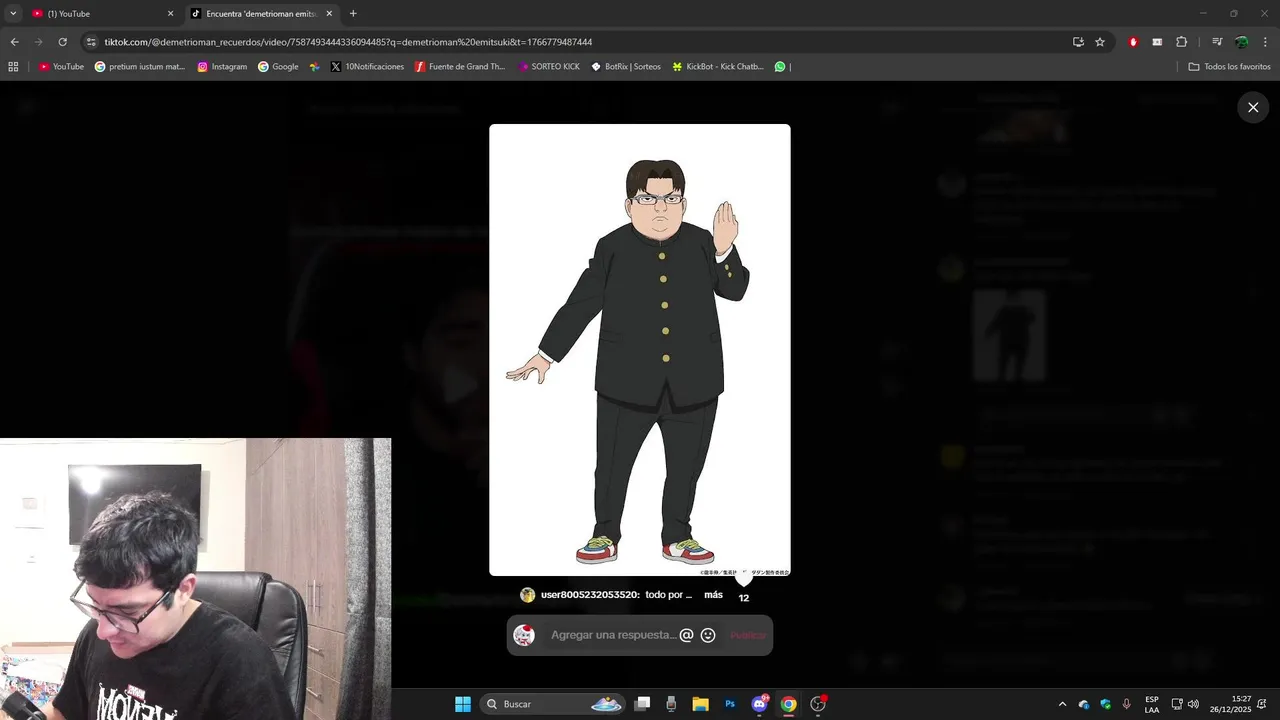Open the SORTEO KICK bookmark
Viewport: 1280px width, 720px height.
(x=549, y=67)
